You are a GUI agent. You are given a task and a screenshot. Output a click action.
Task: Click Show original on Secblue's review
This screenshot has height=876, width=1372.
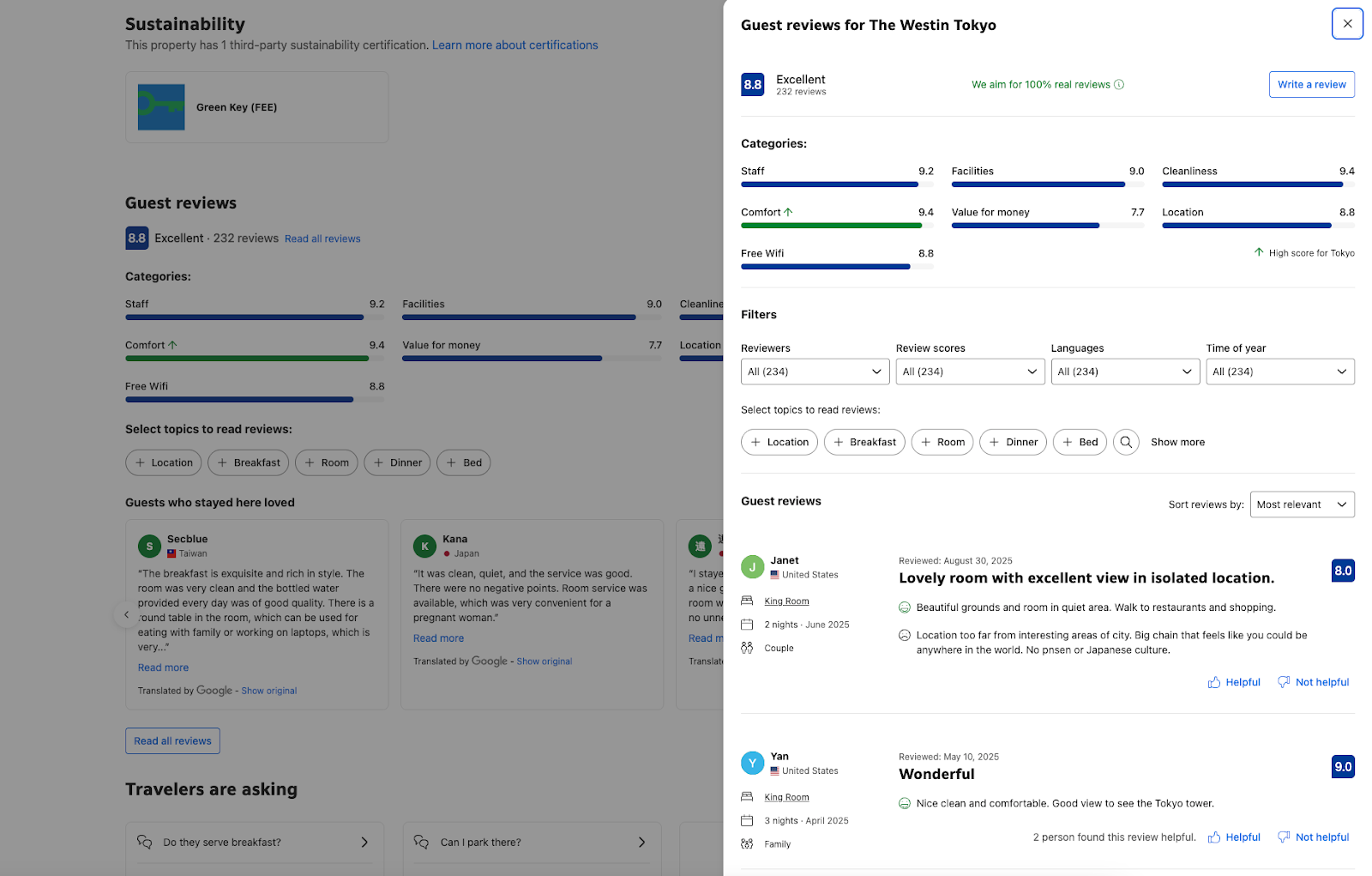(x=269, y=691)
